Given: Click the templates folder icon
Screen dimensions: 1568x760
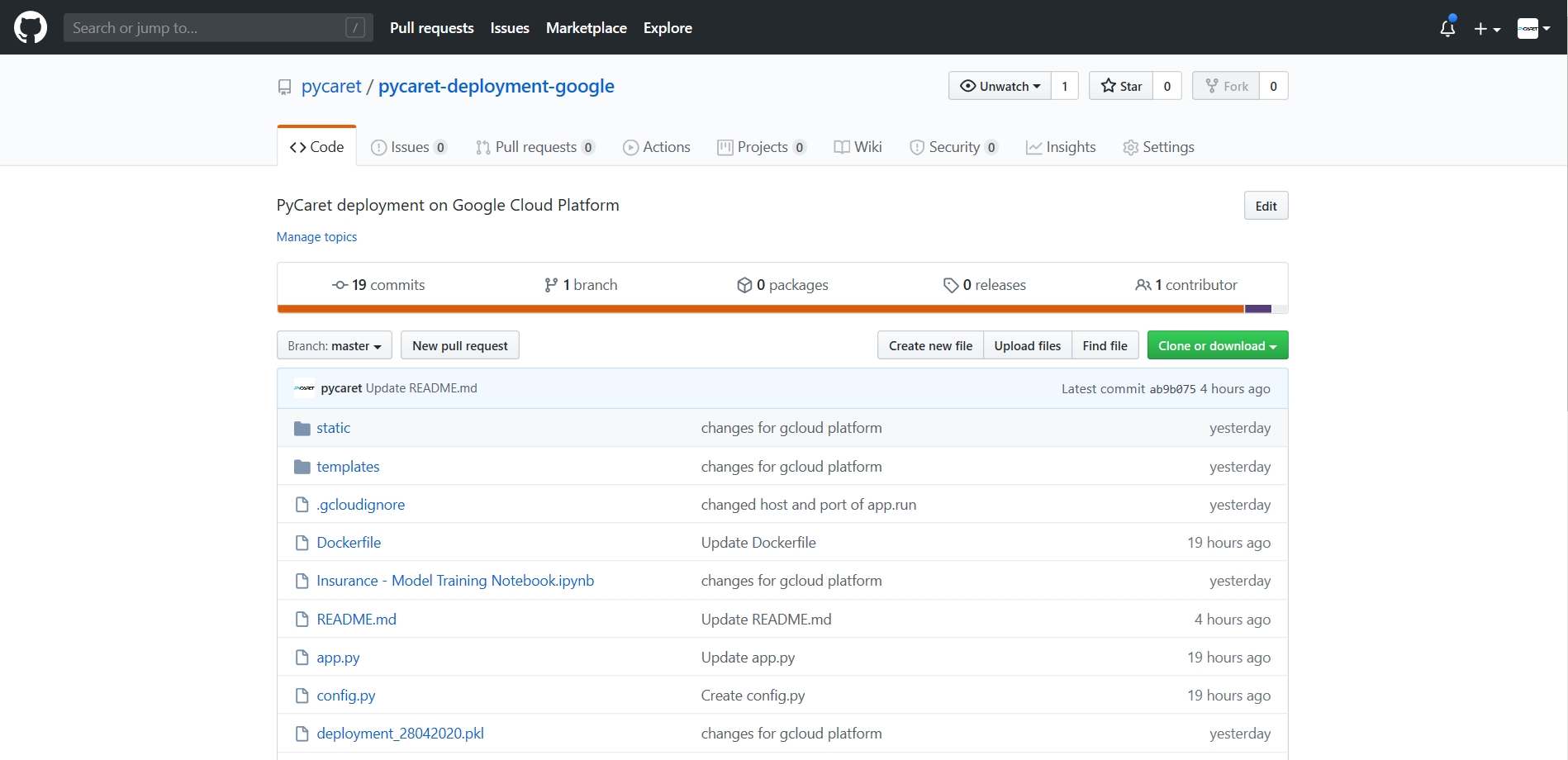Looking at the screenshot, I should (x=302, y=467).
